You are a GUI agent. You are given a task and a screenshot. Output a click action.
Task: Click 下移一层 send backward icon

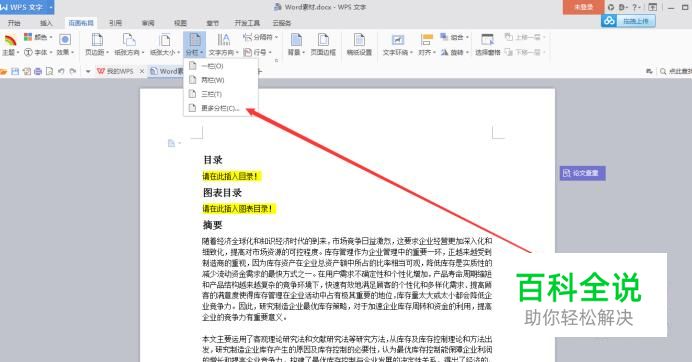[x=509, y=52]
